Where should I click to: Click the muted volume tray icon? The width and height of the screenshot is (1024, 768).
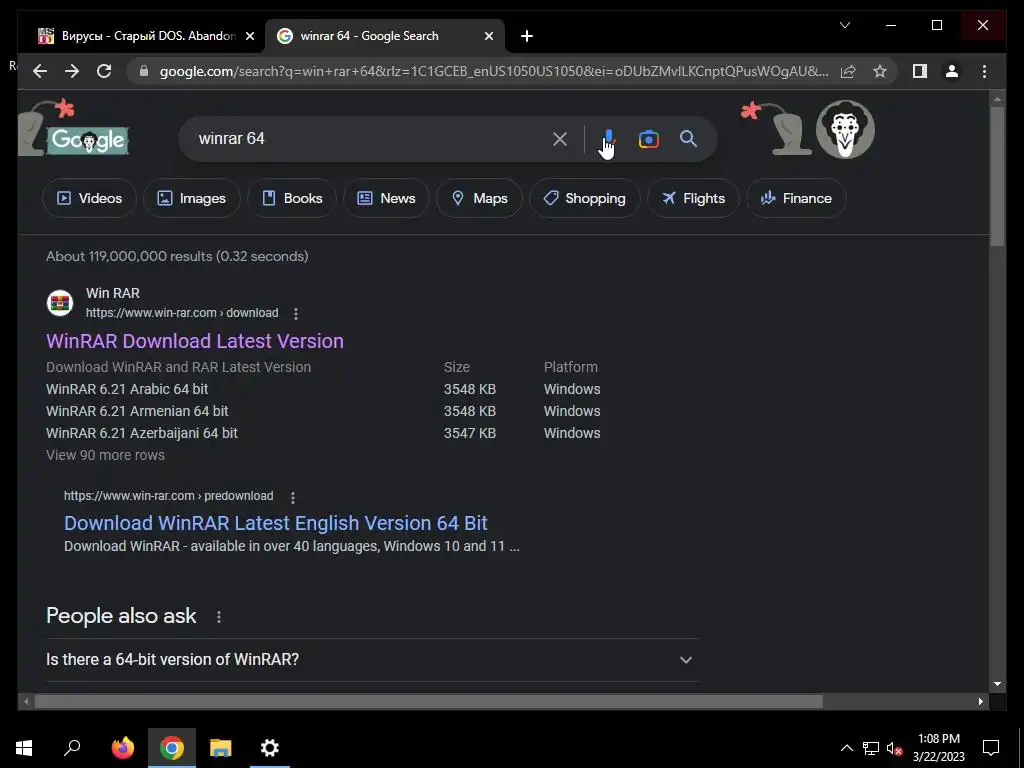pyautogui.click(x=894, y=748)
